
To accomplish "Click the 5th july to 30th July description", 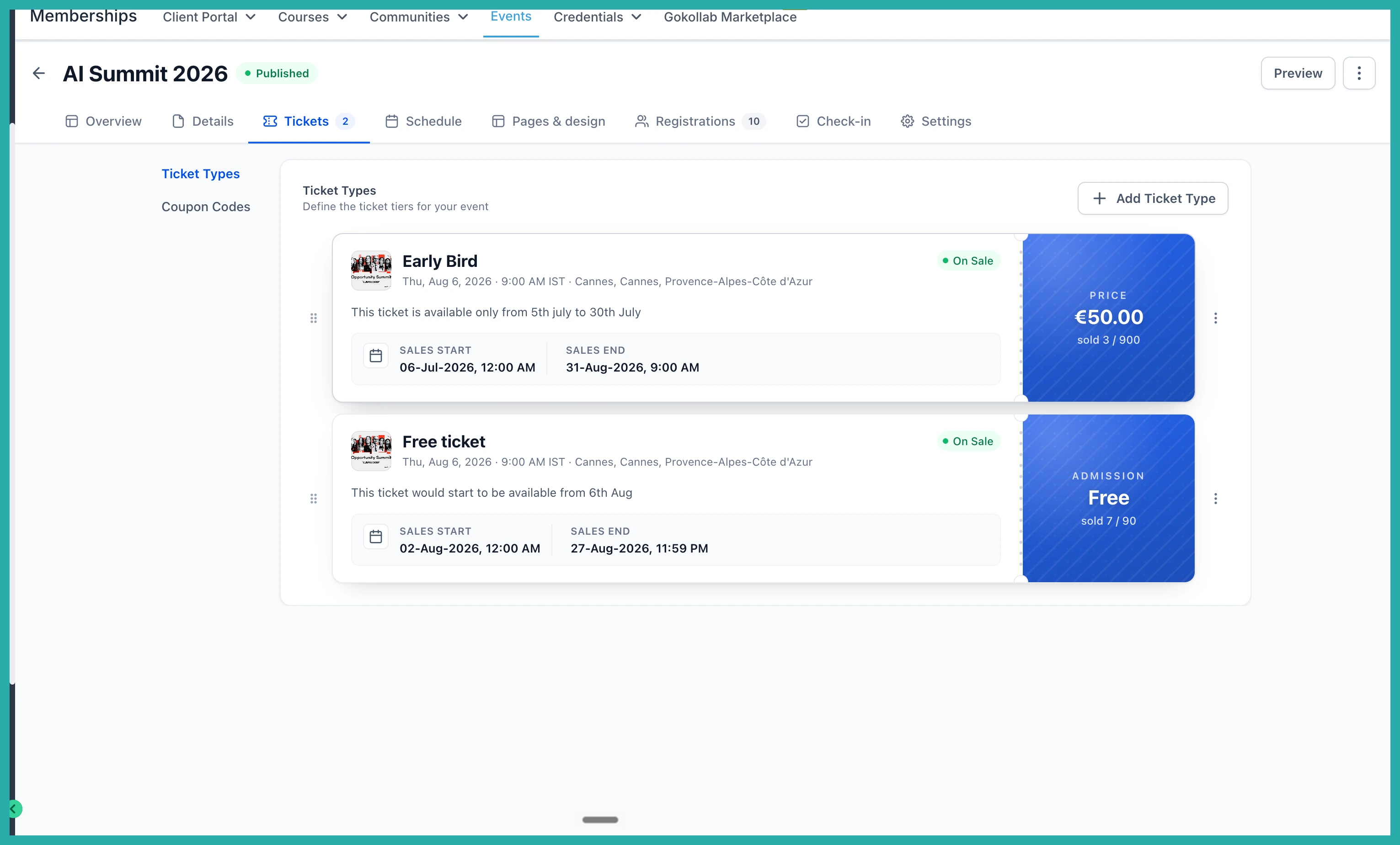I will [x=496, y=312].
